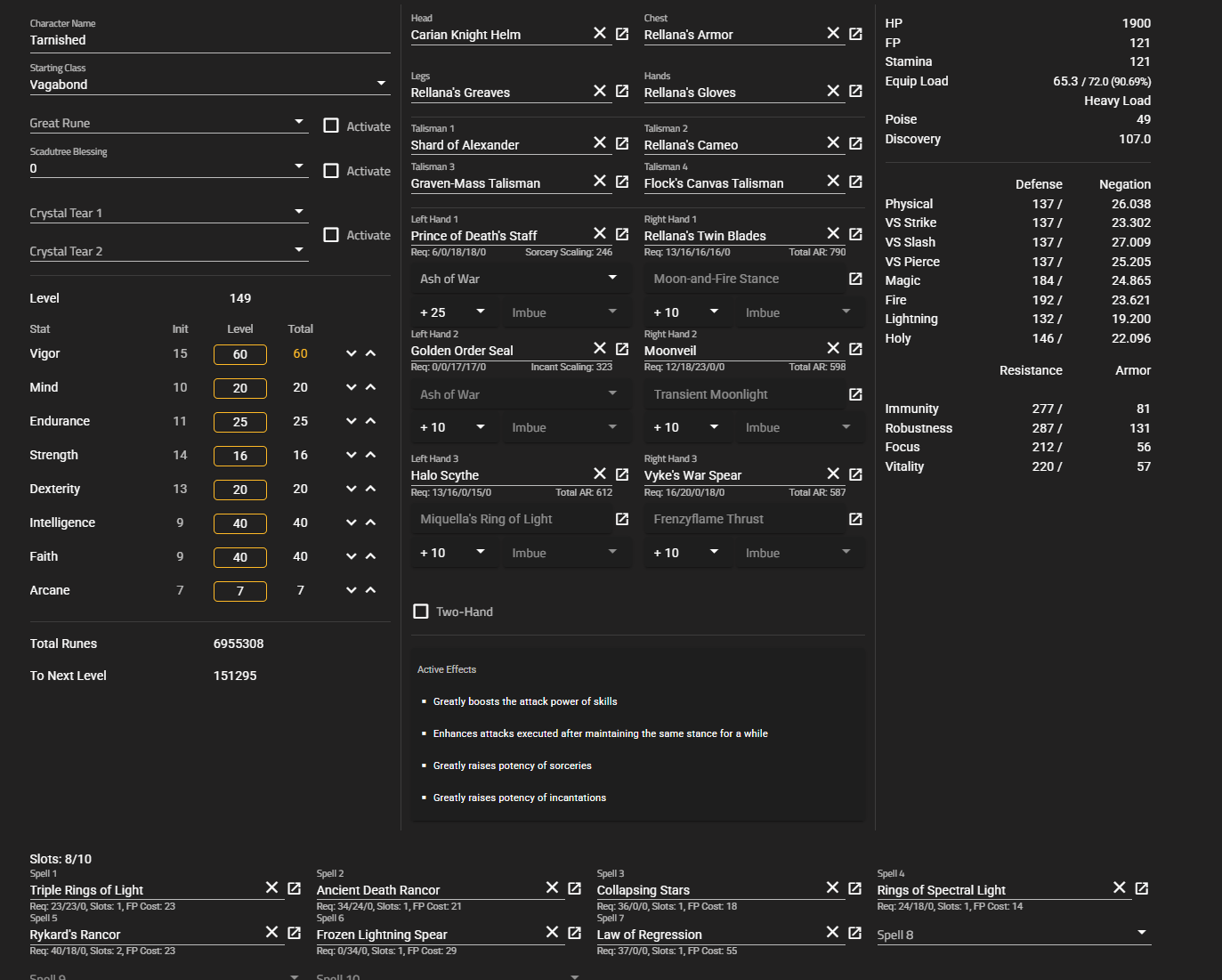Increase Vigor stat by one
This screenshot has width=1222, height=980.
tap(371, 353)
